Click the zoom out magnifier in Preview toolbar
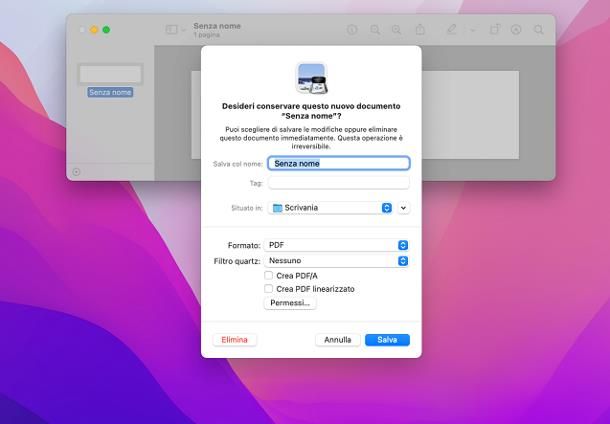610x424 pixels. (x=375, y=30)
